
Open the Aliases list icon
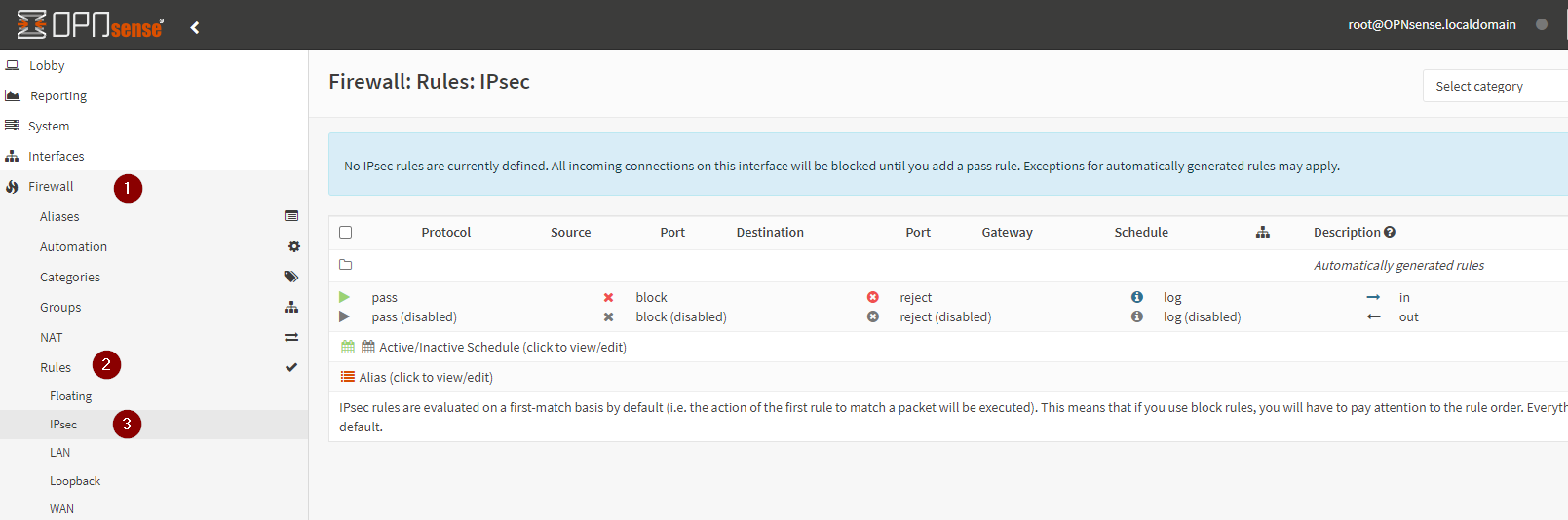pyautogui.click(x=290, y=216)
